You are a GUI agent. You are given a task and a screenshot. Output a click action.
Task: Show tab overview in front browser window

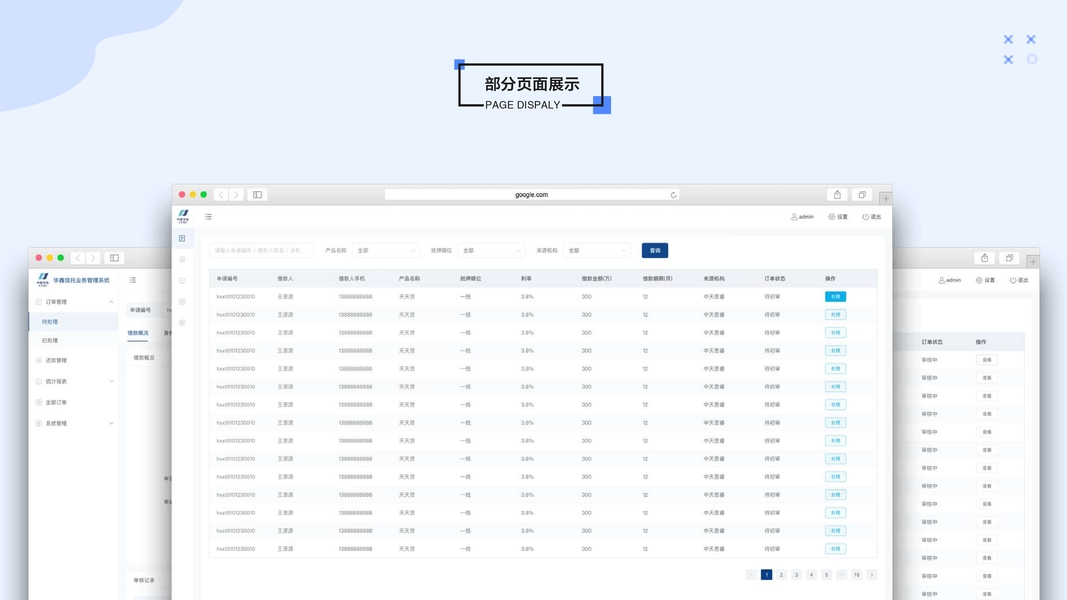(x=862, y=195)
